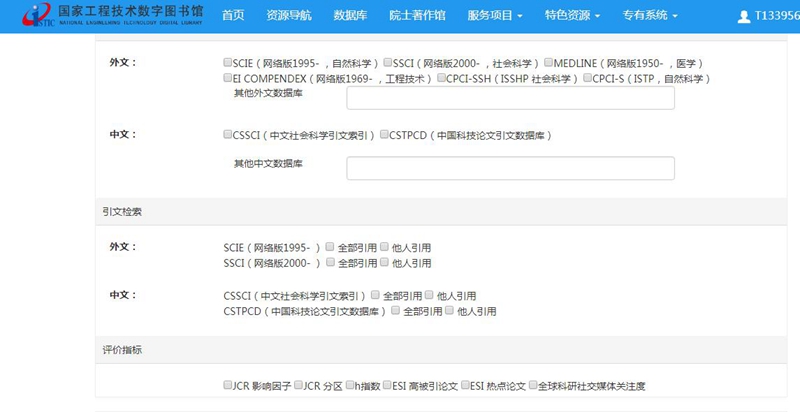Open the 资源导航 menu item
This screenshot has width=800, height=412.
click(289, 16)
